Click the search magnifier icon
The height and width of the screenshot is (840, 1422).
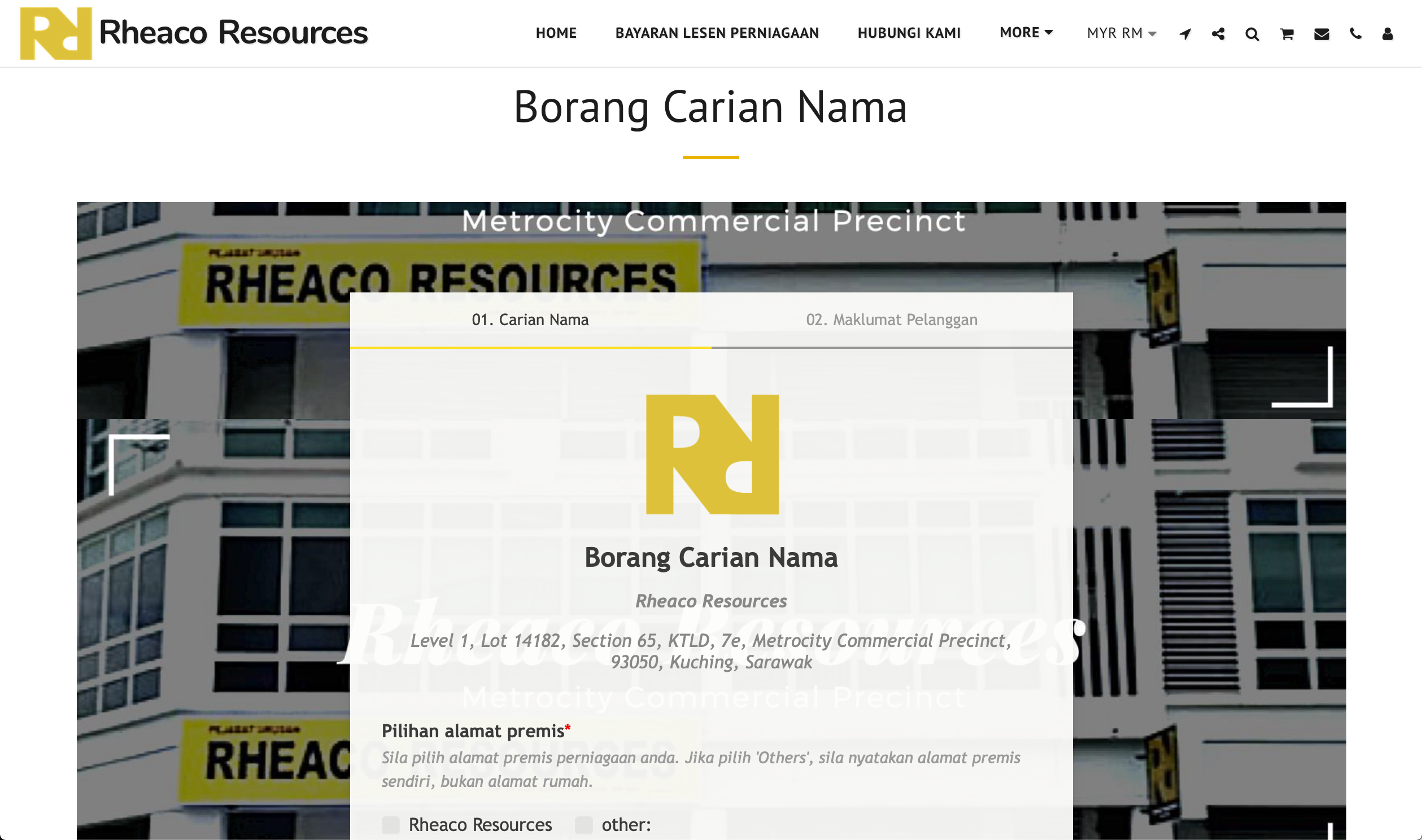click(1252, 34)
